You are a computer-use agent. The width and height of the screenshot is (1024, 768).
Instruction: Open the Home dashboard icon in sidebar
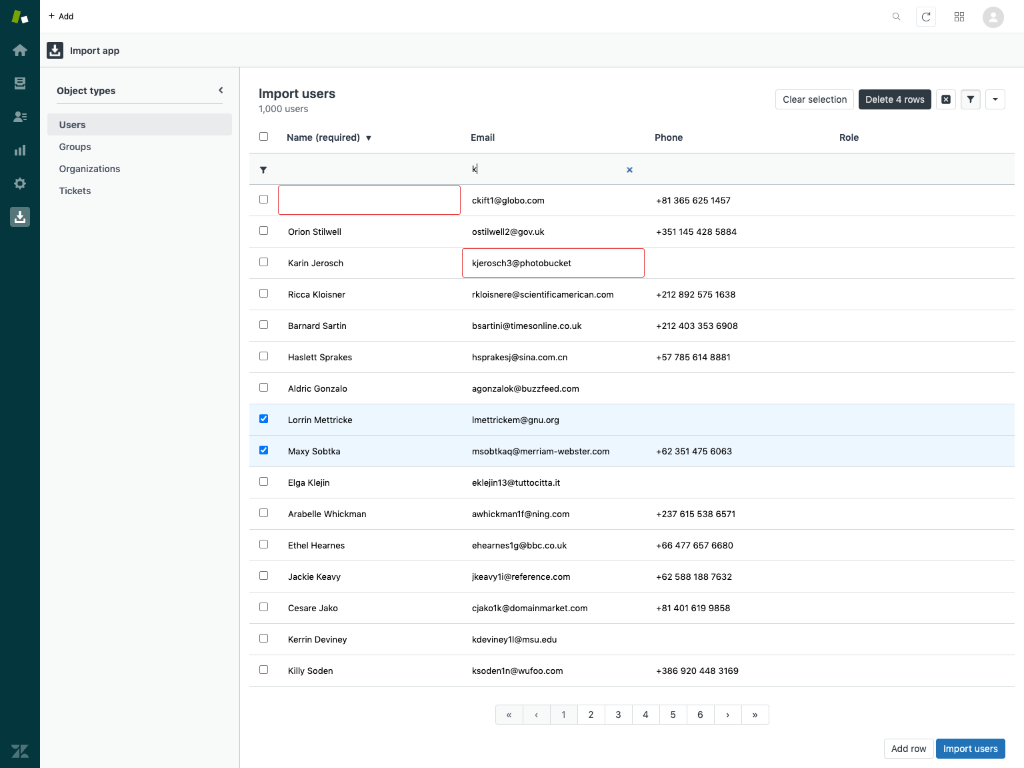20,49
